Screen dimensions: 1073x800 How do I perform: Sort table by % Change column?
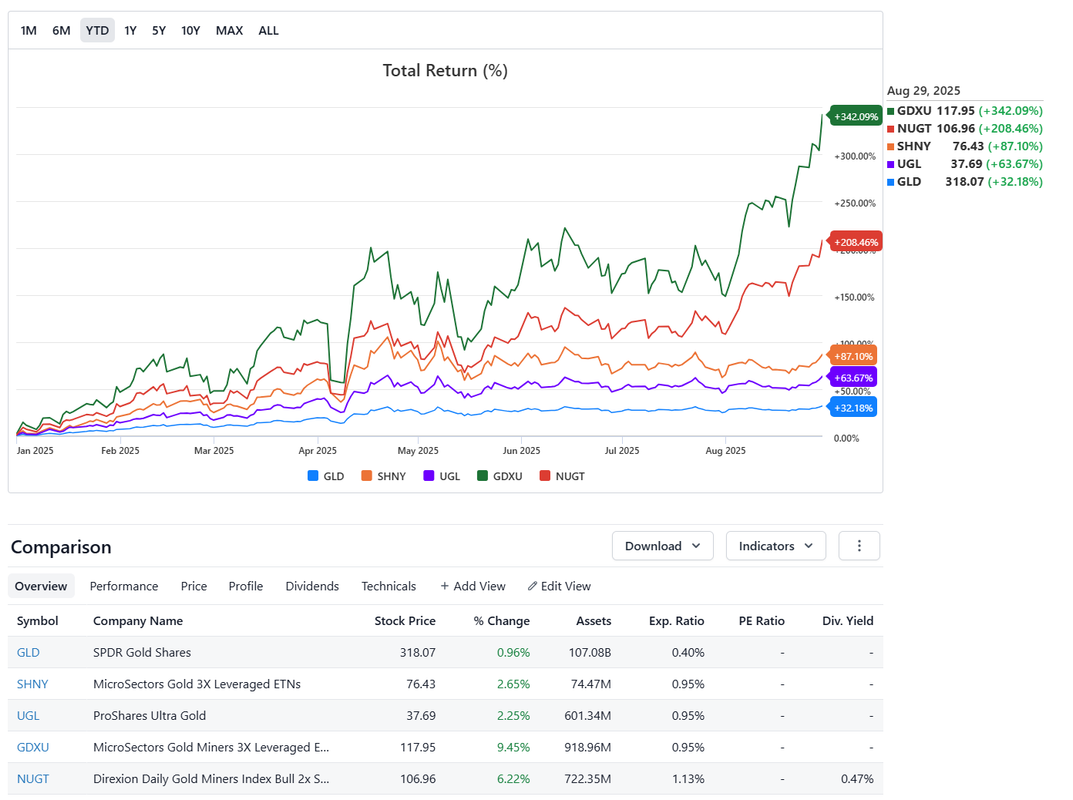point(502,621)
